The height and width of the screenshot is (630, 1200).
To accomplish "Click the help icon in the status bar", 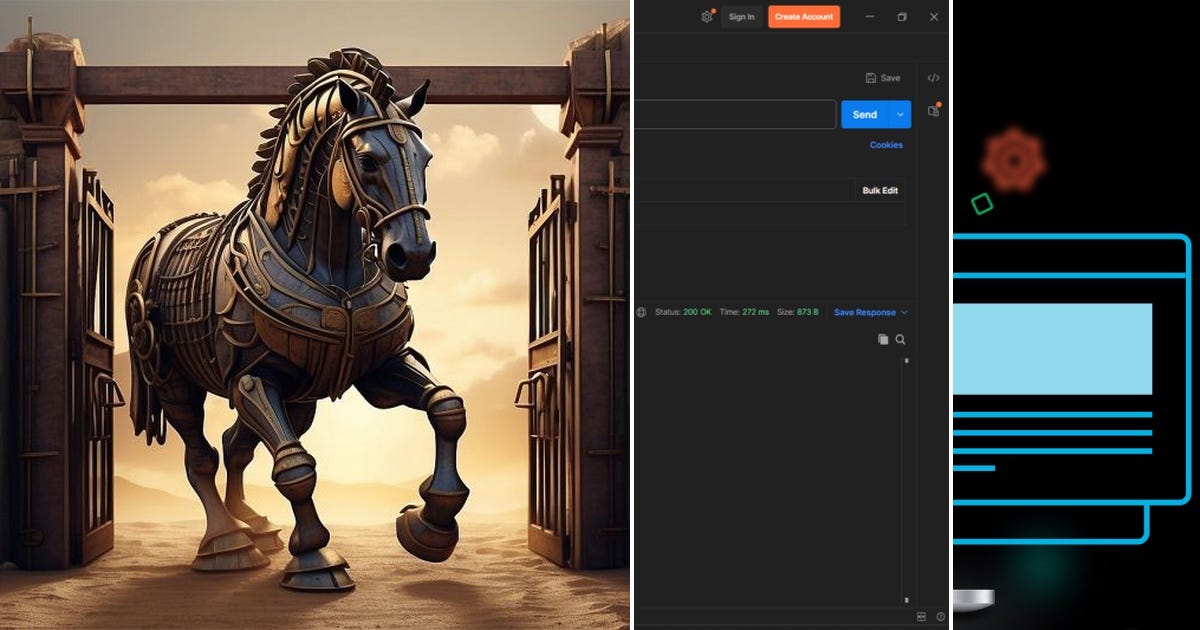I will point(940,617).
